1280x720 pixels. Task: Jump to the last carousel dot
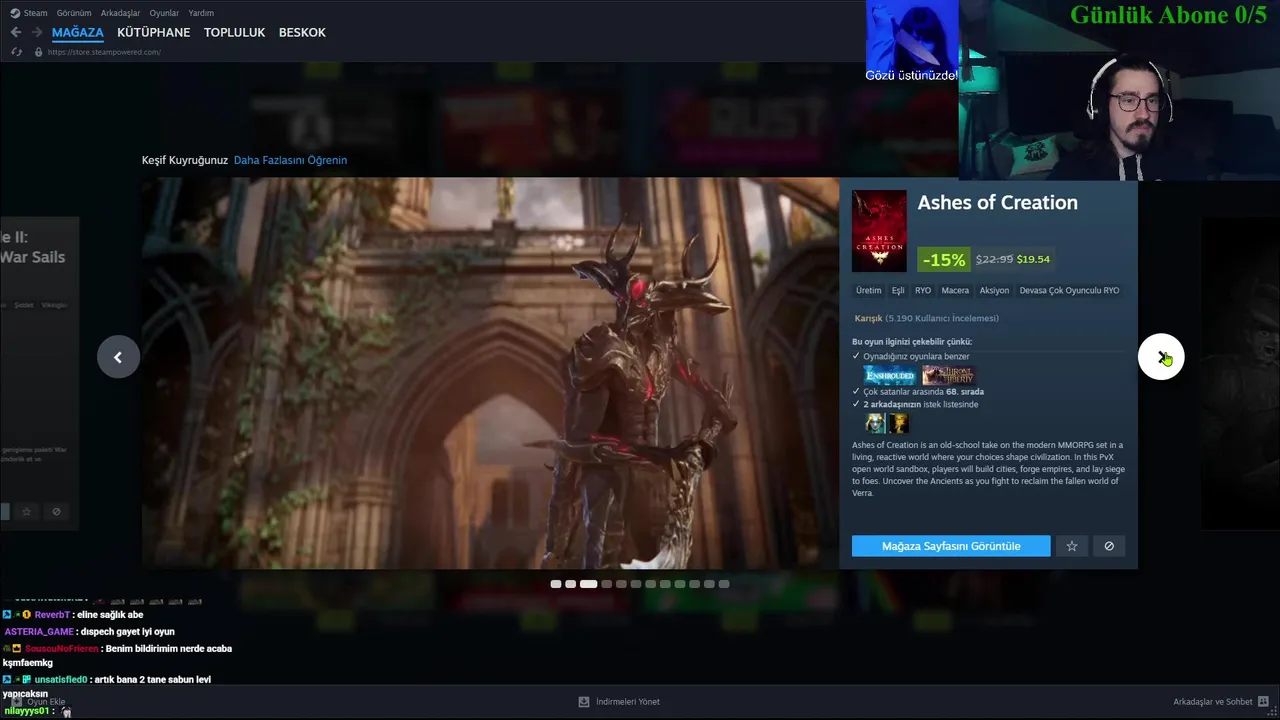click(x=724, y=584)
